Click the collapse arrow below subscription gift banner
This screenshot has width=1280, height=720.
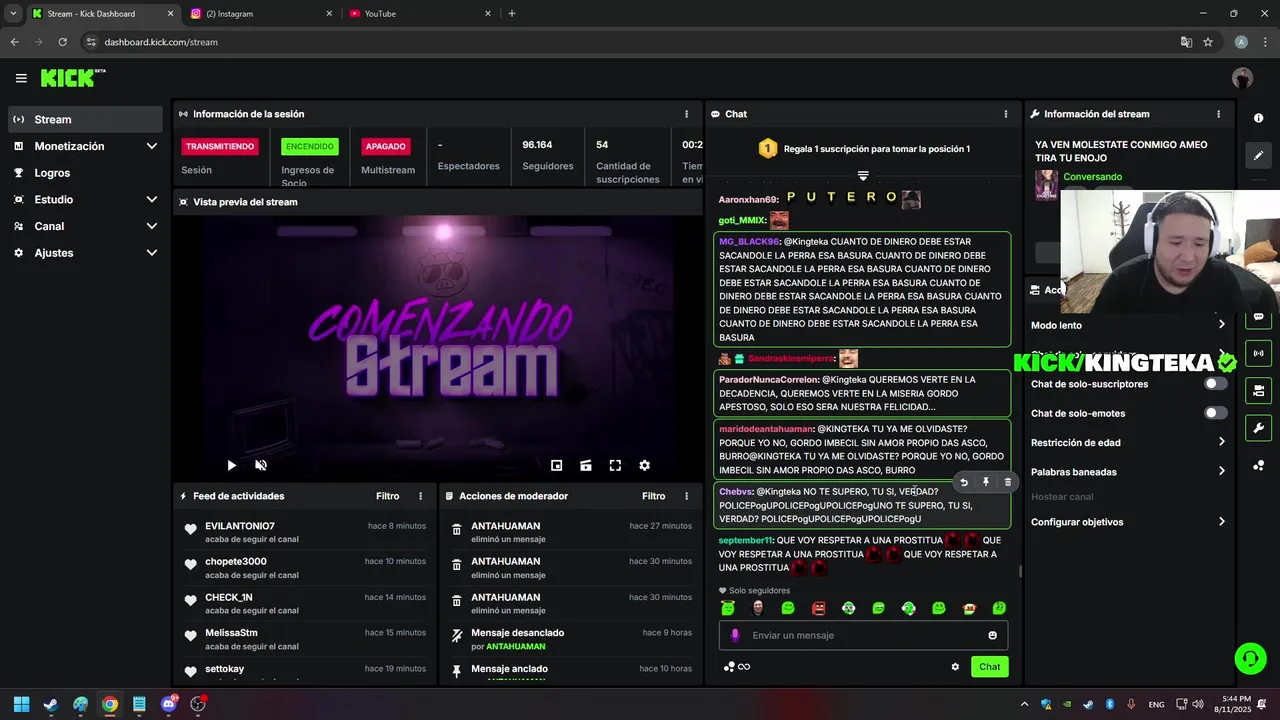tap(863, 176)
